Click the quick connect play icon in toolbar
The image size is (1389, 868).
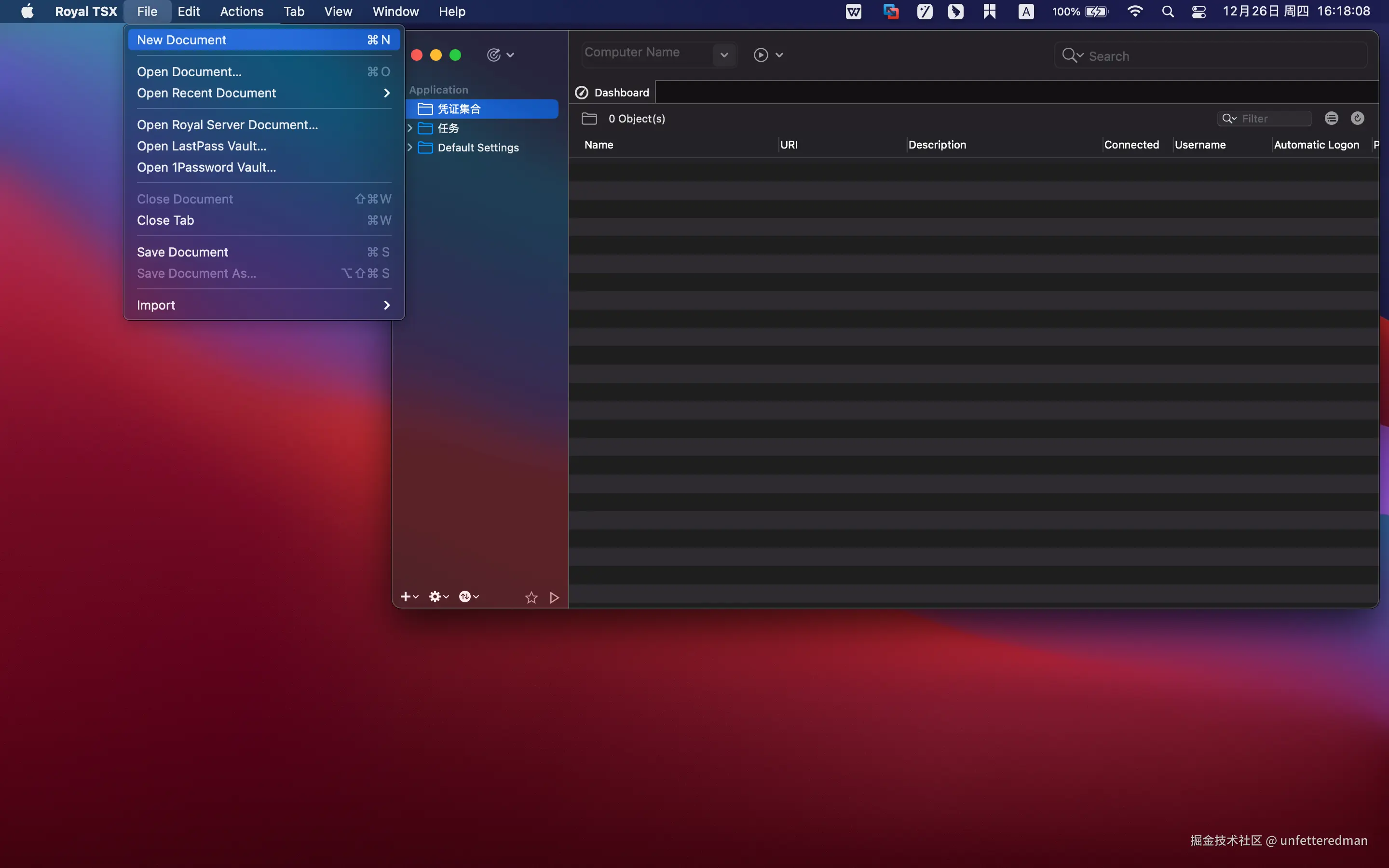tap(761, 55)
